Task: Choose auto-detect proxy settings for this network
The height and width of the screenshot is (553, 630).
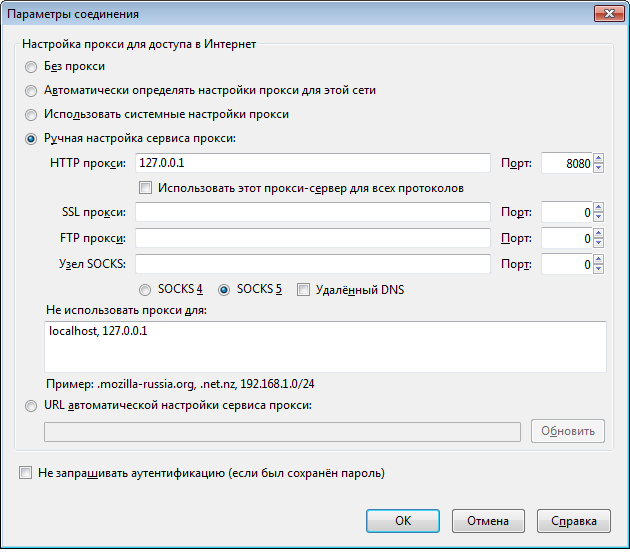Action: tap(31, 91)
